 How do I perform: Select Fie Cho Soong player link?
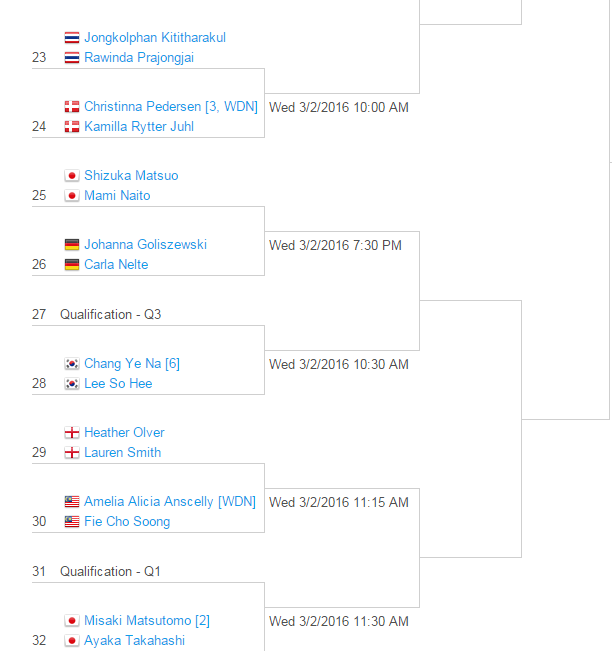[127, 522]
